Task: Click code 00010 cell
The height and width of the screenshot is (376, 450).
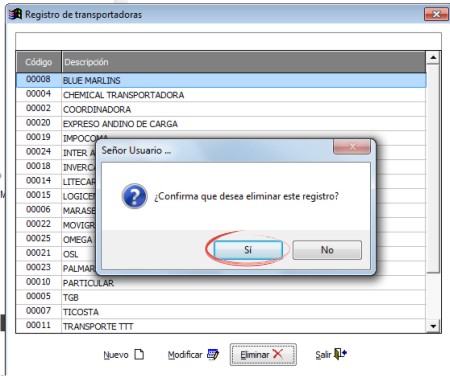Action: pos(39,282)
